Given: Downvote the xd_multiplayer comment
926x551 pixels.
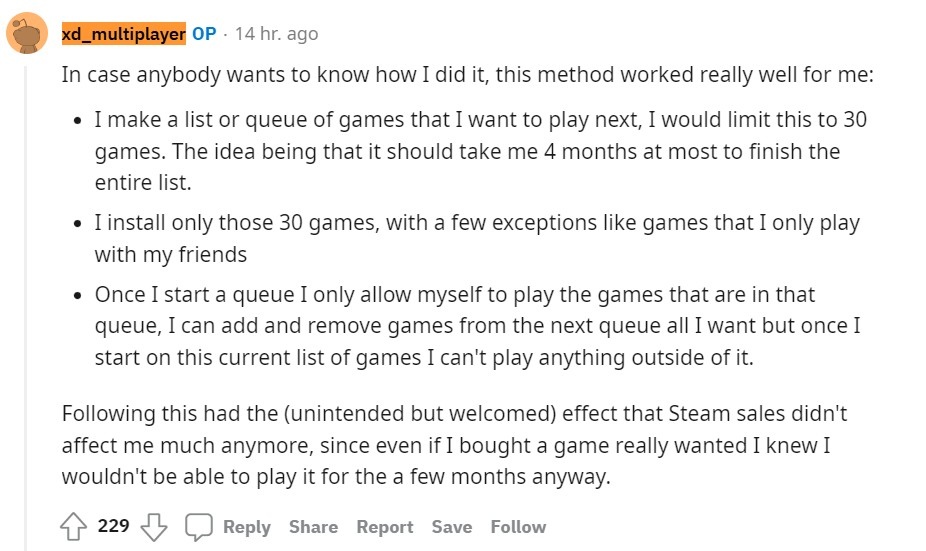Looking at the screenshot, I should (152, 527).
